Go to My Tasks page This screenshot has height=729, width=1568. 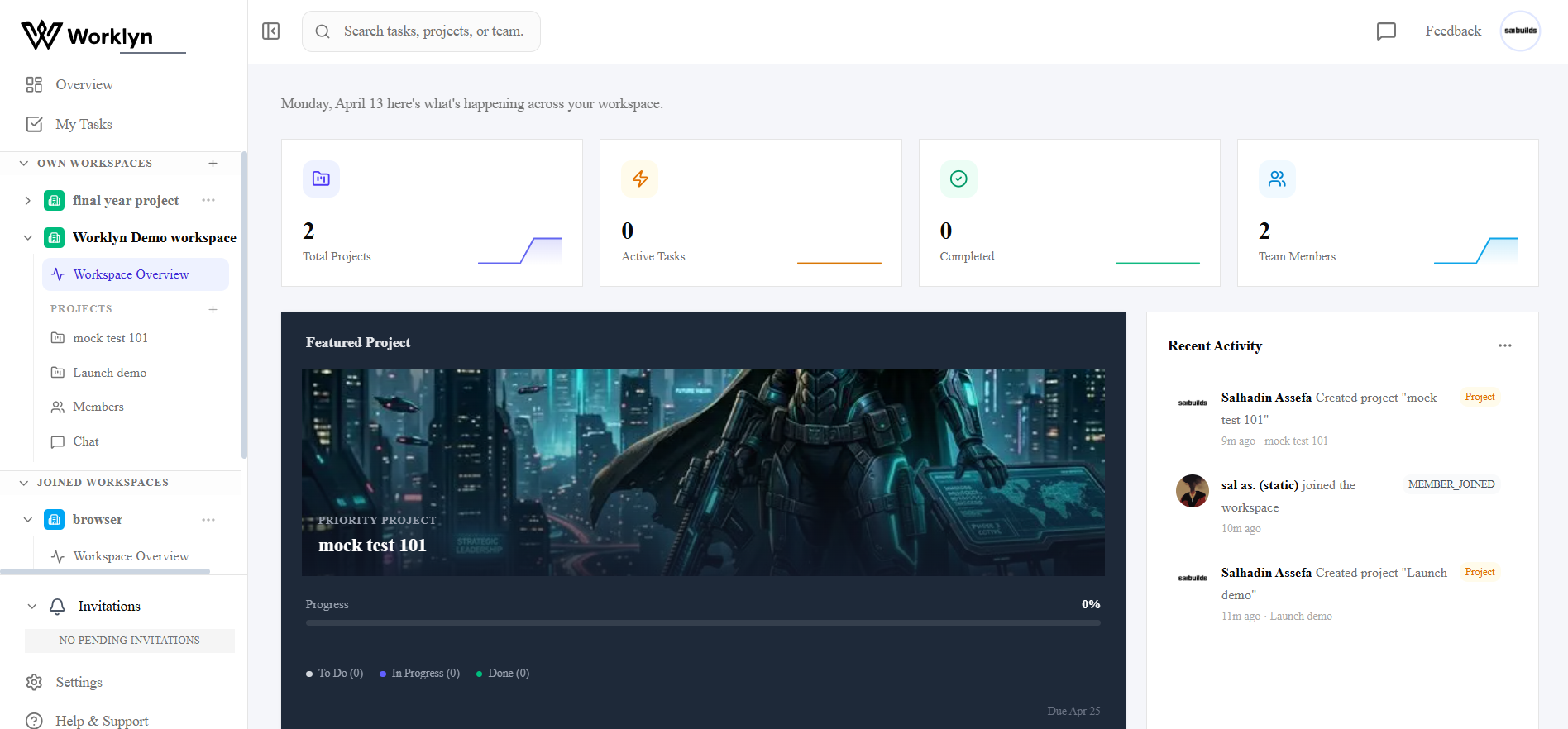click(x=84, y=124)
